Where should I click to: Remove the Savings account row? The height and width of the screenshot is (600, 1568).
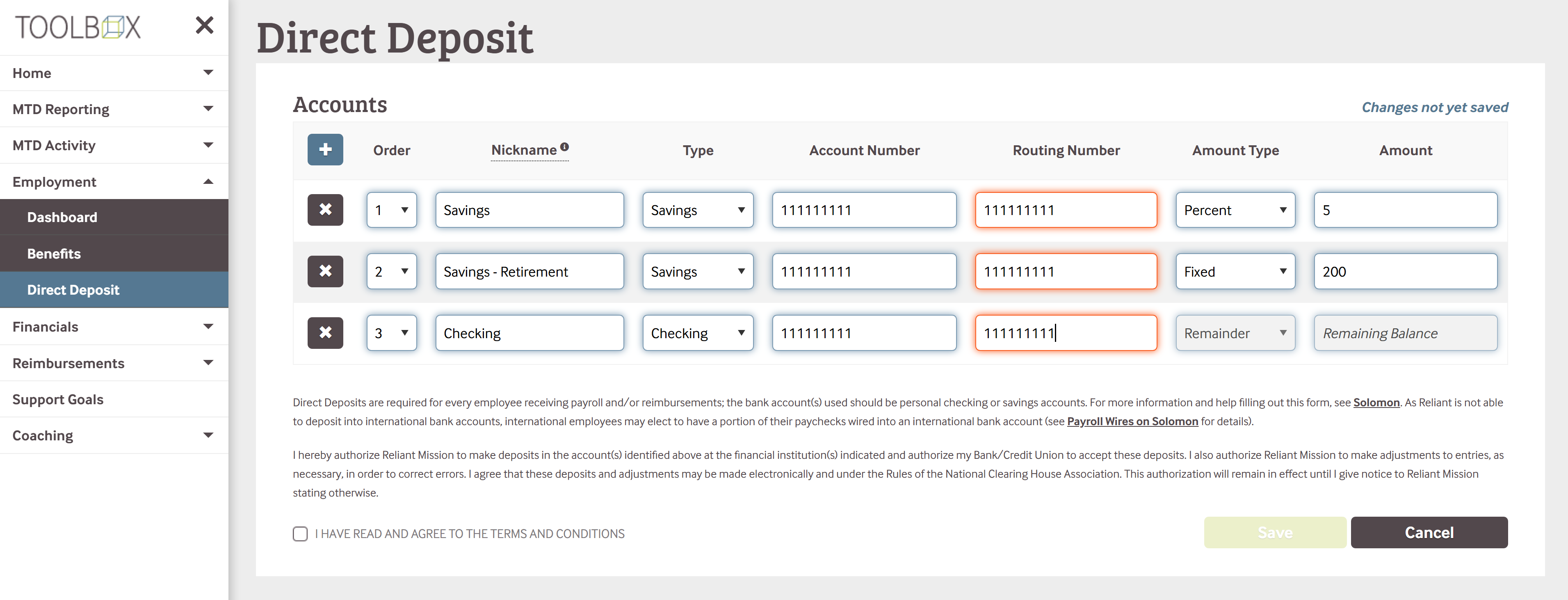point(325,210)
